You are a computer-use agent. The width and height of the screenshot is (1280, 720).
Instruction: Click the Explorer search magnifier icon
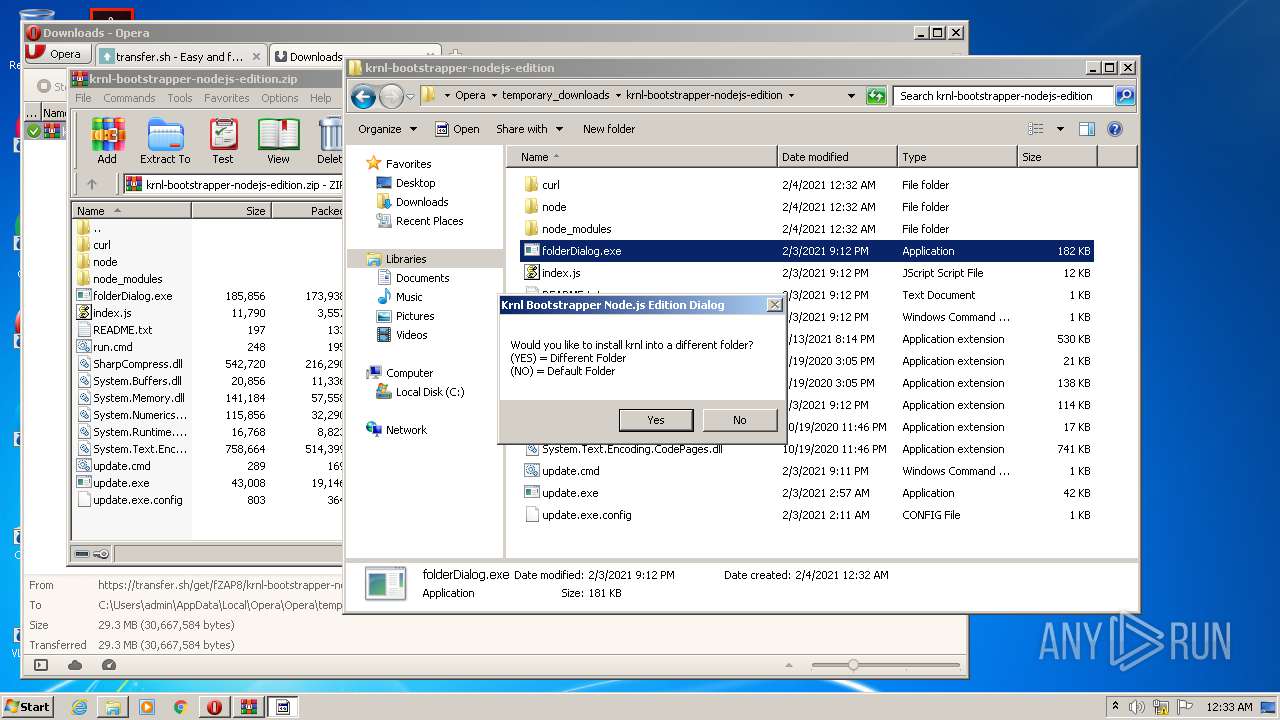pos(1125,96)
